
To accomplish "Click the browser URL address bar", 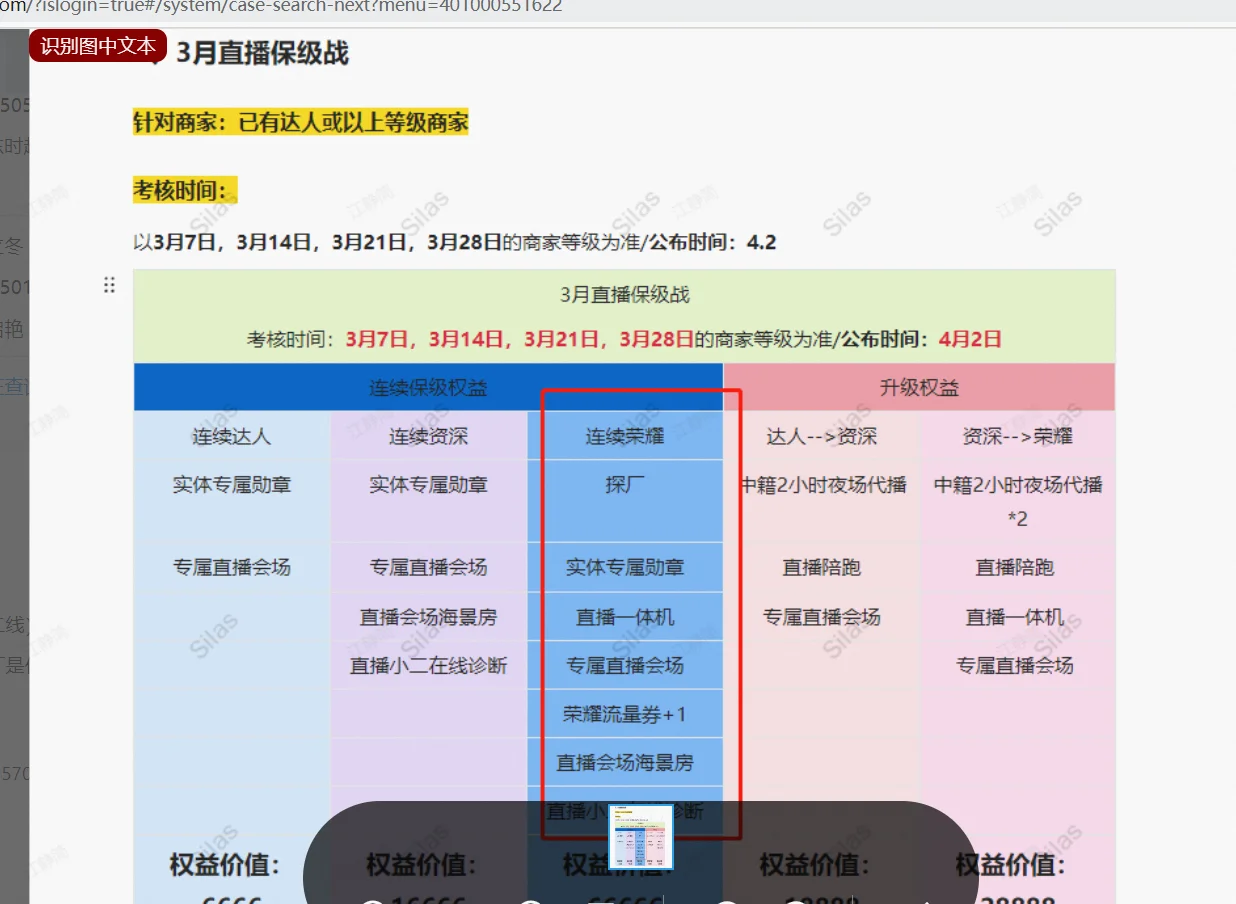I will [300, 6].
